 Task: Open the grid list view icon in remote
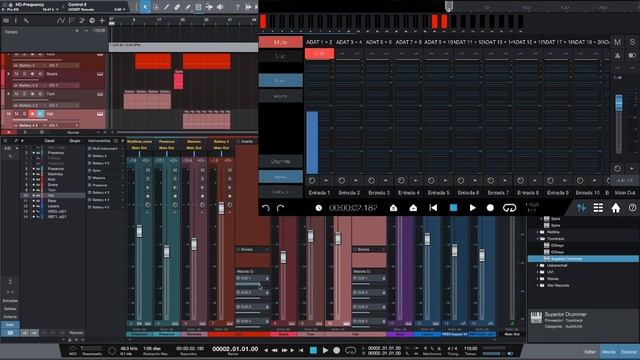(598, 208)
